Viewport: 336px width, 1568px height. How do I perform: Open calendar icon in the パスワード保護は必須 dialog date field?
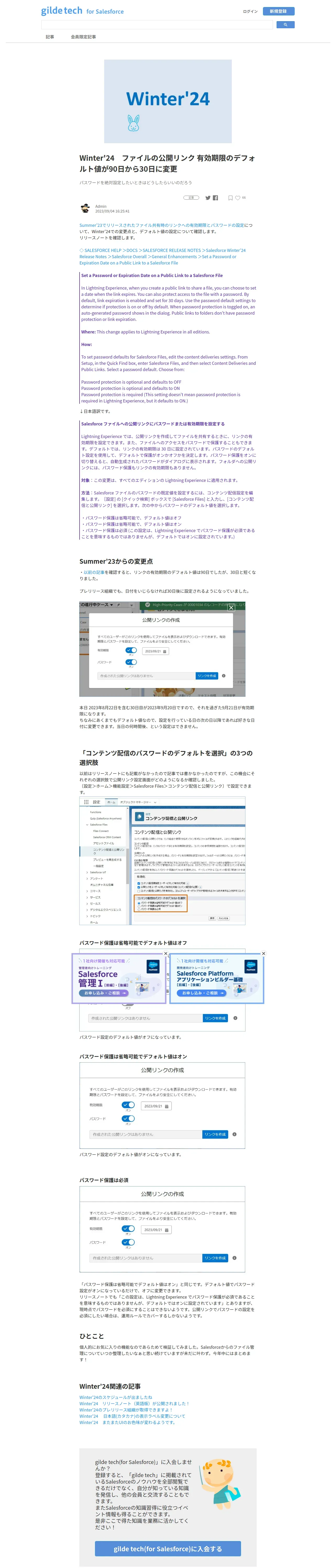click(167, 1230)
